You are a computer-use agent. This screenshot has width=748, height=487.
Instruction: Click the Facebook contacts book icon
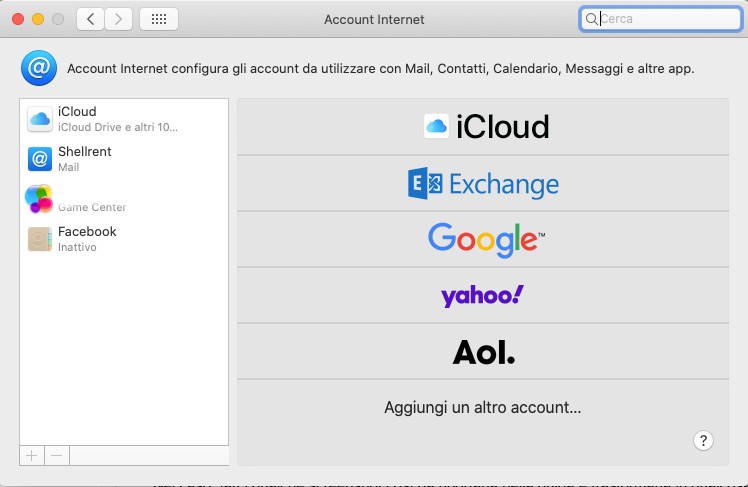40,239
